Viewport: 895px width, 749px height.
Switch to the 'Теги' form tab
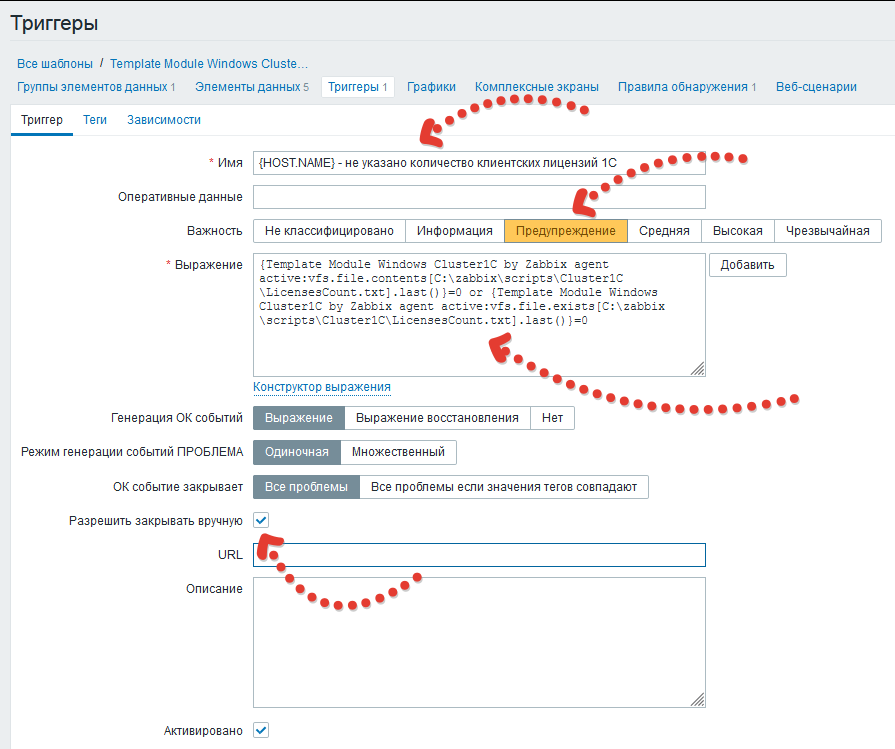coord(95,120)
